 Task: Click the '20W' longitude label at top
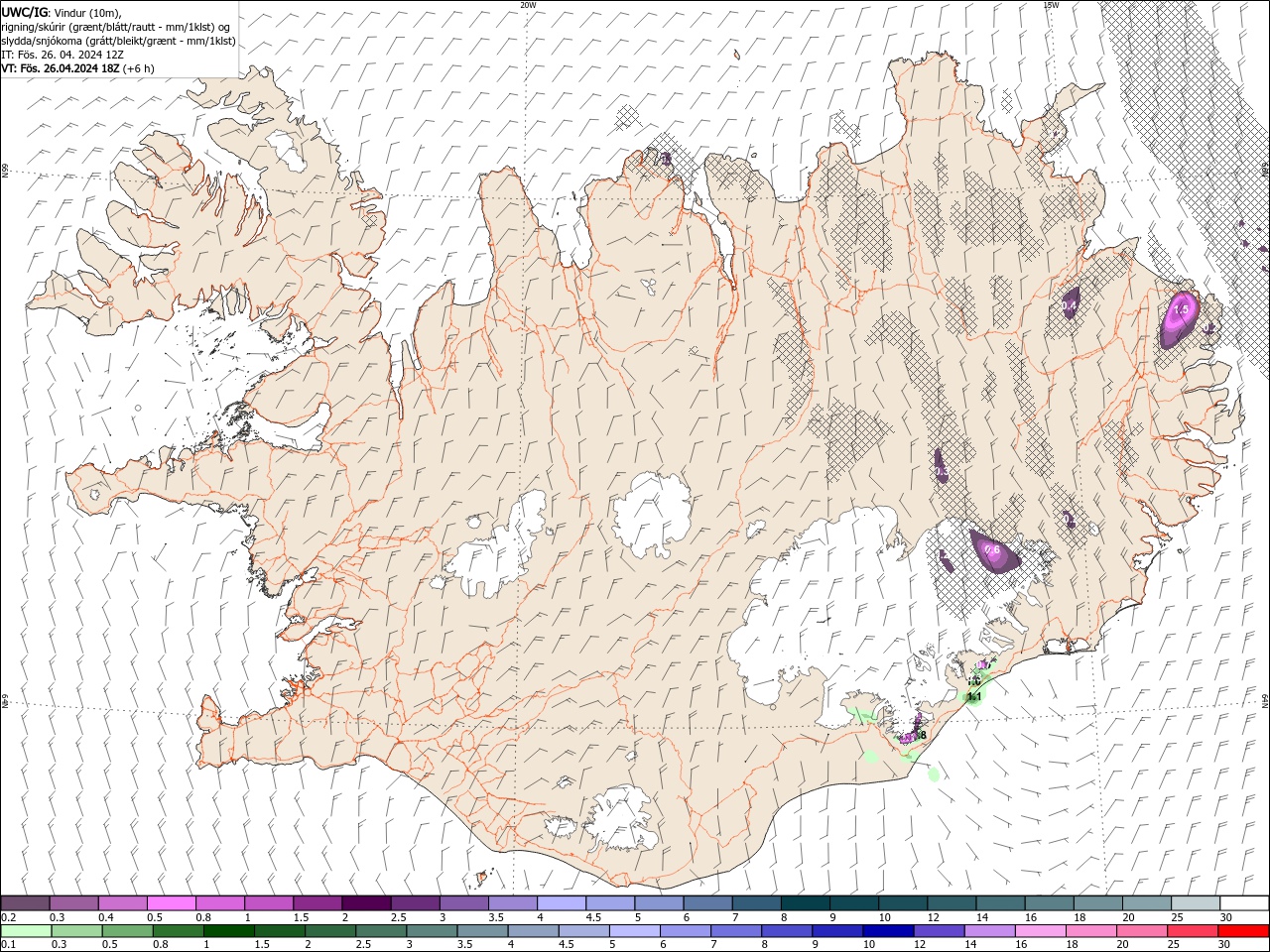tap(528, 4)
